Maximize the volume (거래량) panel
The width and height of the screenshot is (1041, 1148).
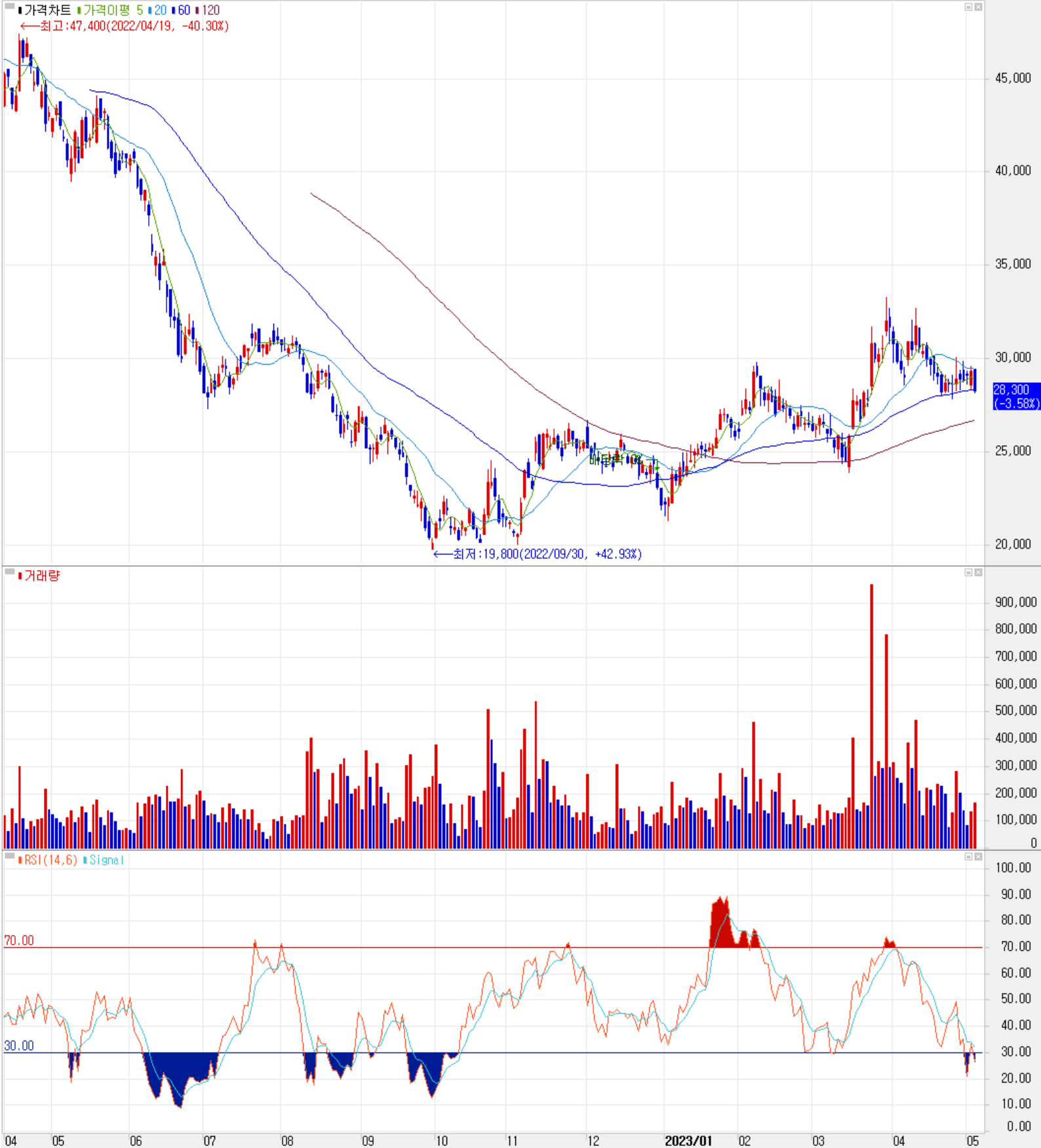(968, 572)
